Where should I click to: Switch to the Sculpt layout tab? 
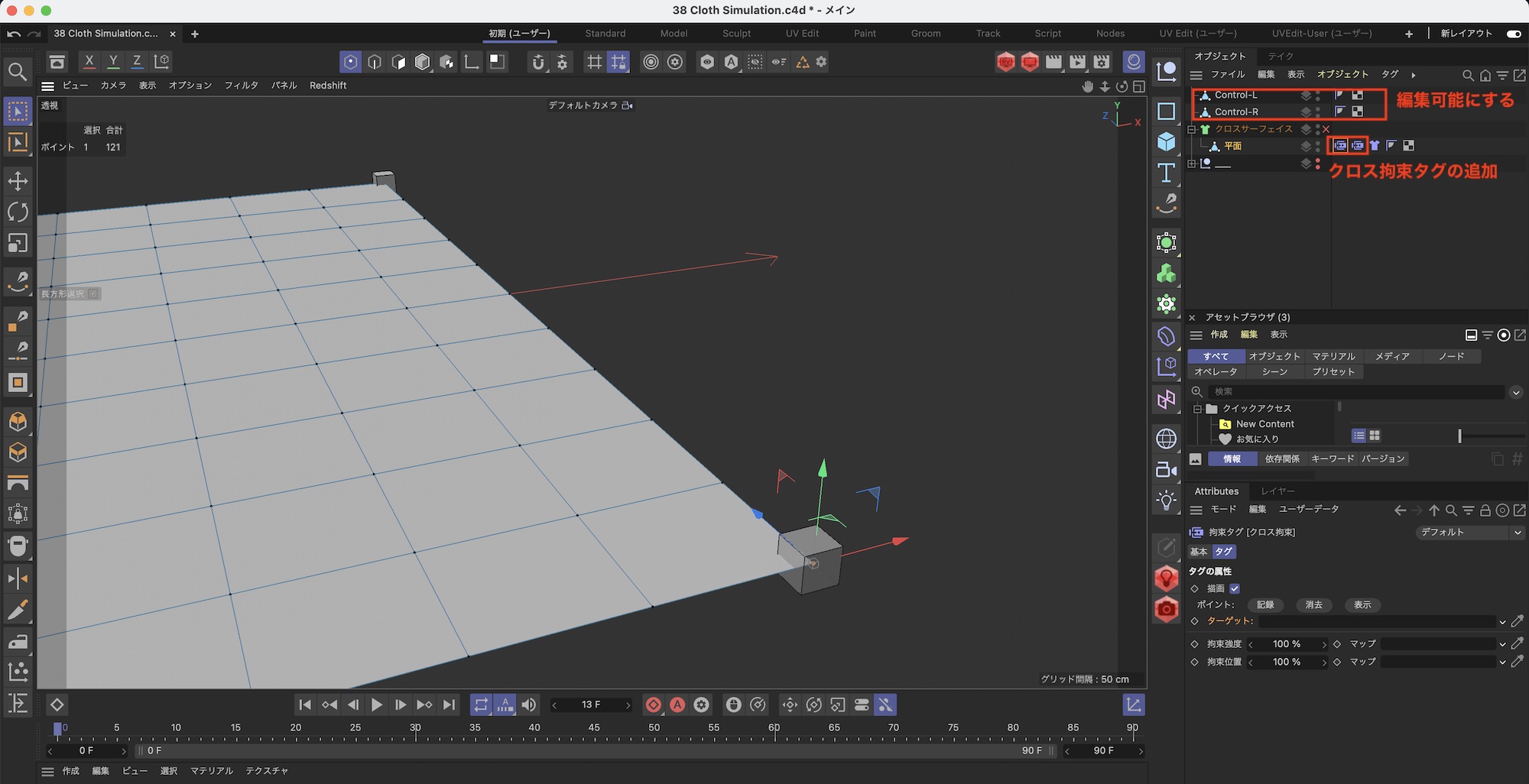tap(736, 34)
